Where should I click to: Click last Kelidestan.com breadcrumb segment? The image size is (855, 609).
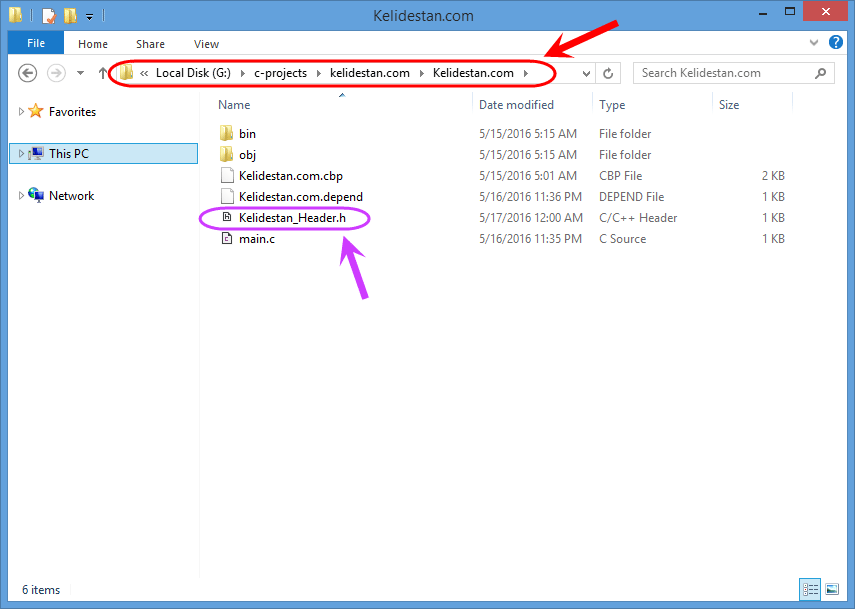tap(473, 73)
